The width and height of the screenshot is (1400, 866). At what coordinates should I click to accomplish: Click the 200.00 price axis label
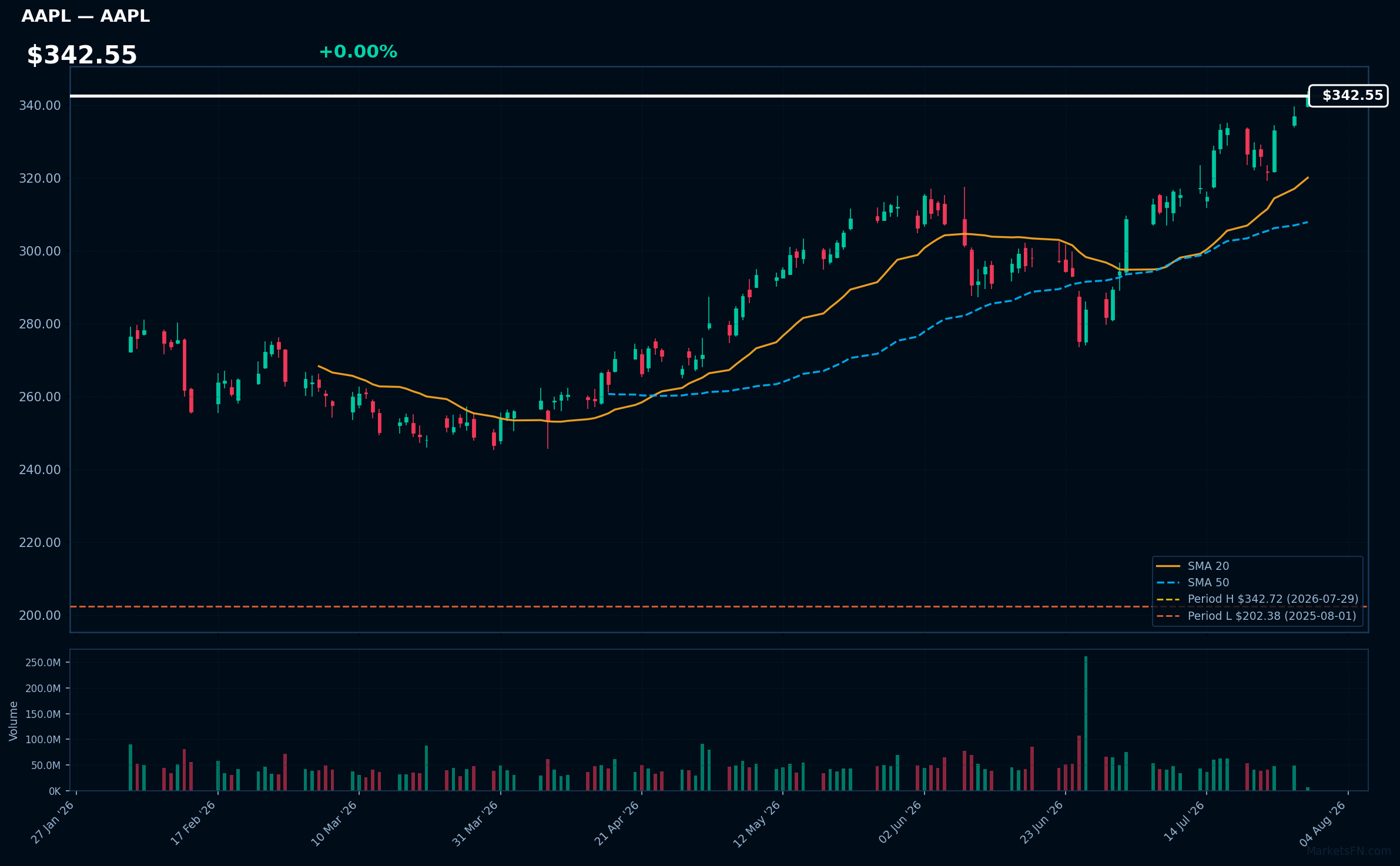40,616
